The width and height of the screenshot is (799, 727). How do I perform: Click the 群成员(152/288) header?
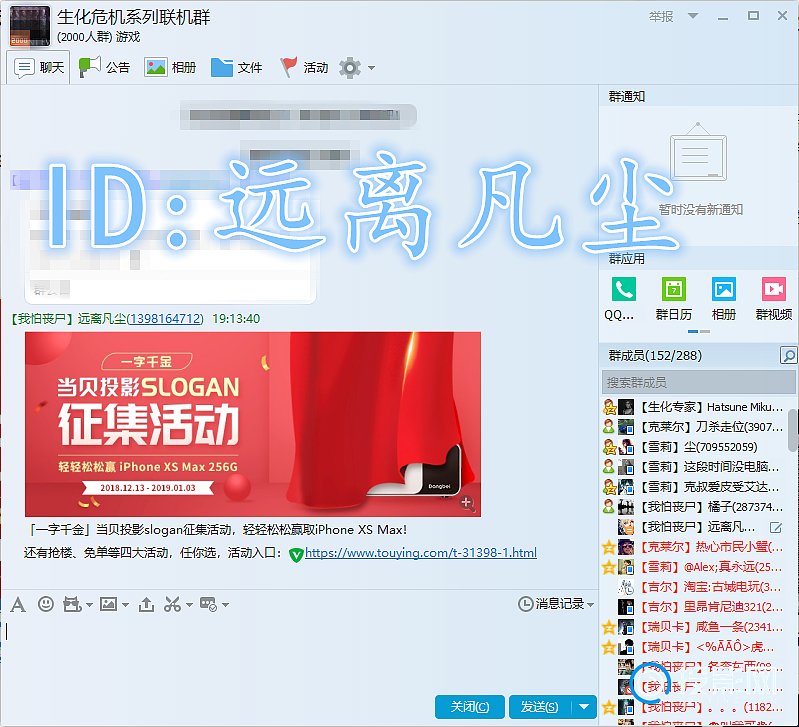655,355
